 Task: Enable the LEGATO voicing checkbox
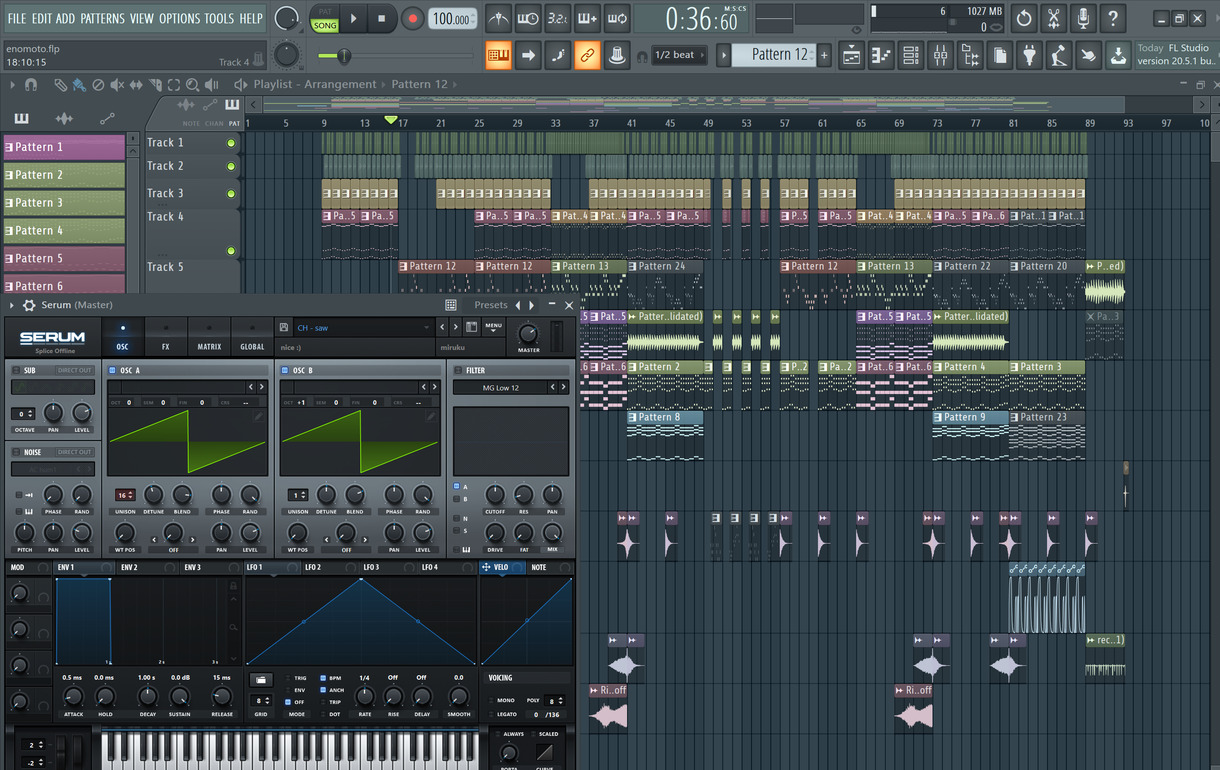[492, 714]
